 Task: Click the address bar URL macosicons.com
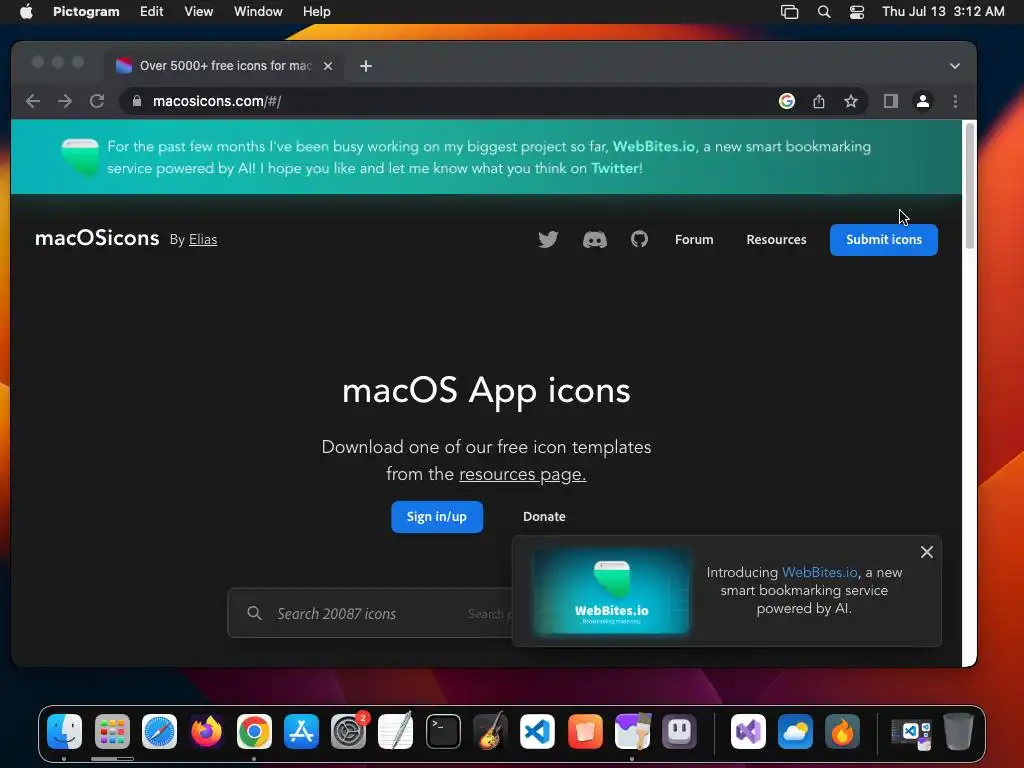(217, 101)
